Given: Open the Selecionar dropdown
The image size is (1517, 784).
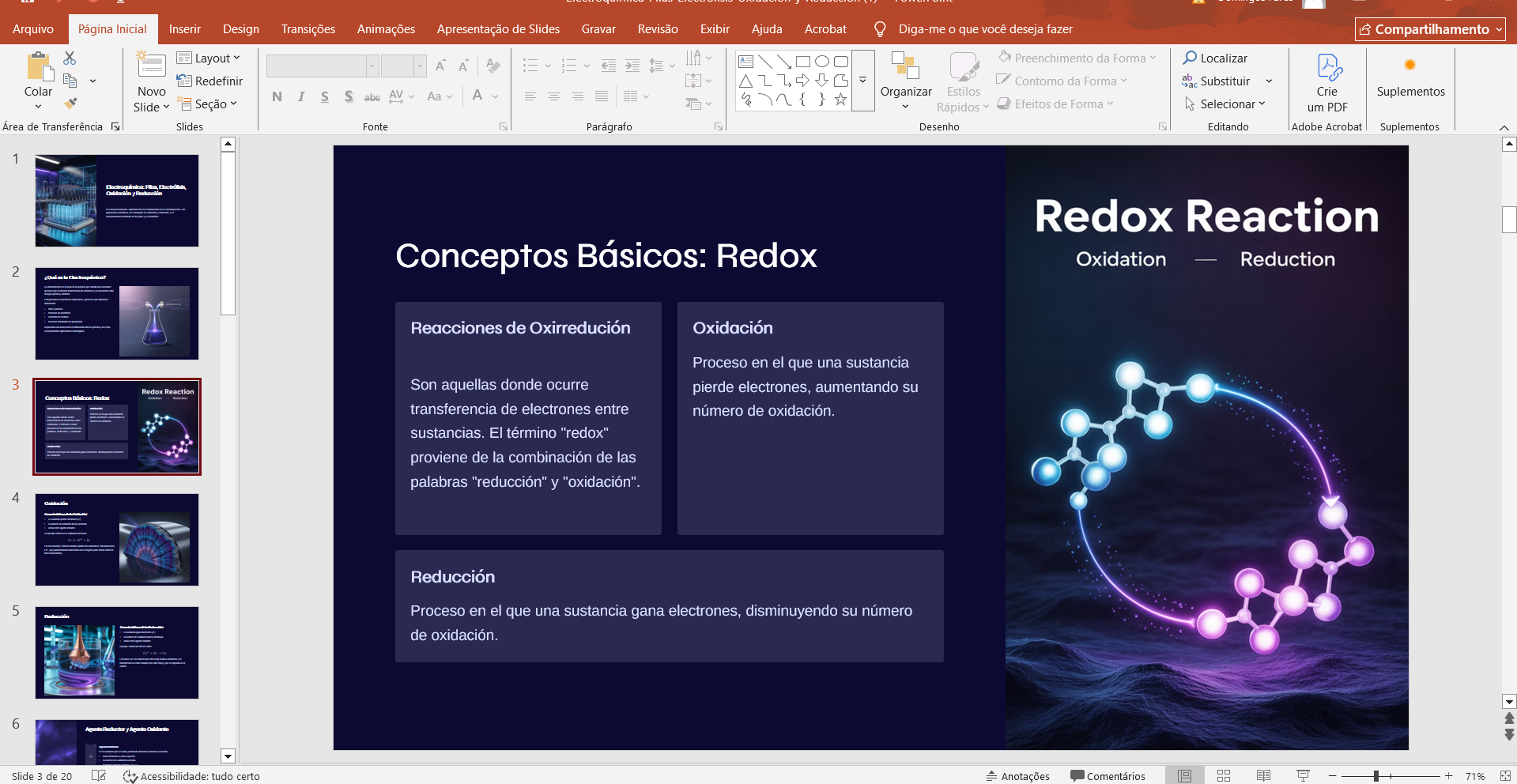Looking at the screenshot, I should pyautogui.click(x=1225, y=104).
